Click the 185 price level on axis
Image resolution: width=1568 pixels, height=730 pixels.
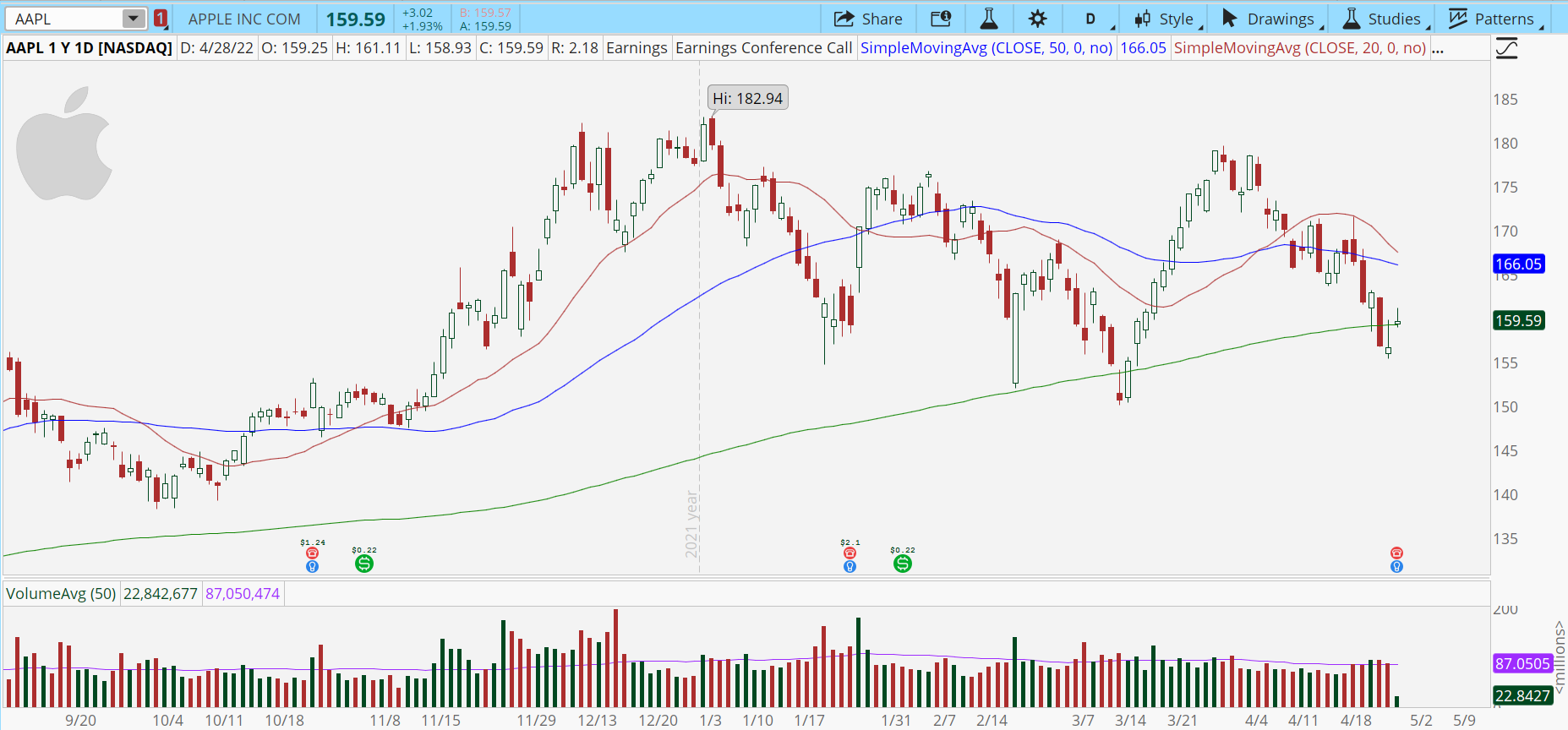click(1505, 100)
